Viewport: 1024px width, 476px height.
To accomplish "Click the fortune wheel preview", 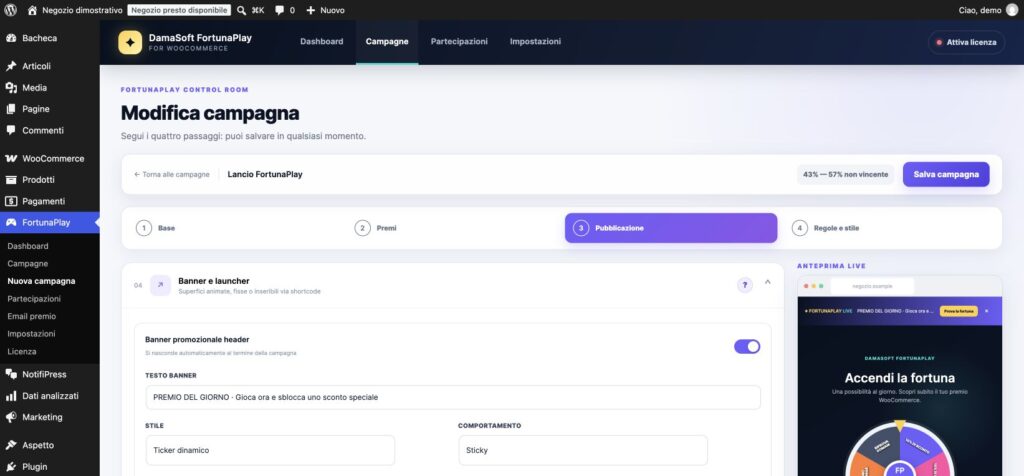I will [x=899, y=451].
